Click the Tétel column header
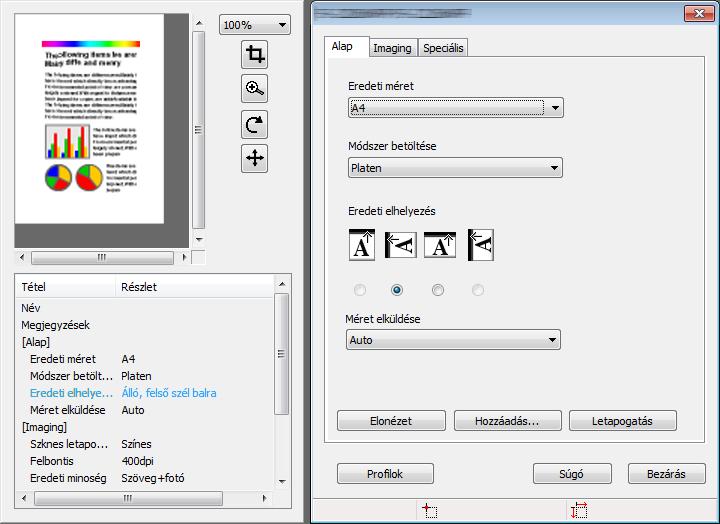The width and height of the screenshot is (720, 524). click(x=67, y=287)
